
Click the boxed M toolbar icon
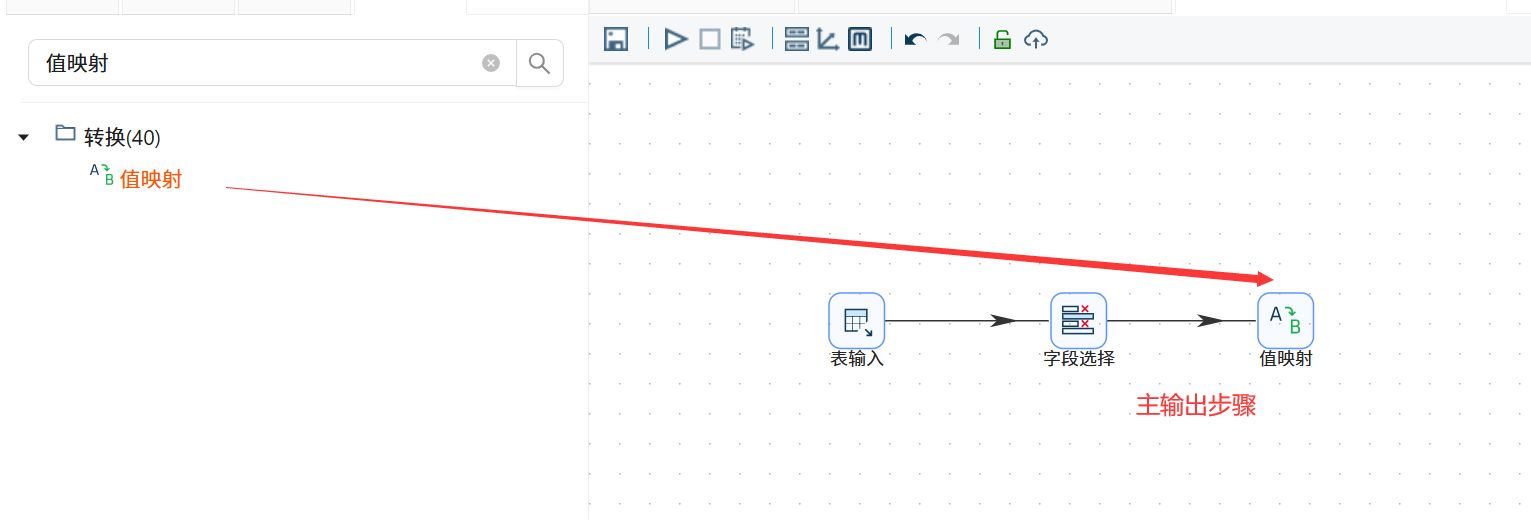point(860,40)
